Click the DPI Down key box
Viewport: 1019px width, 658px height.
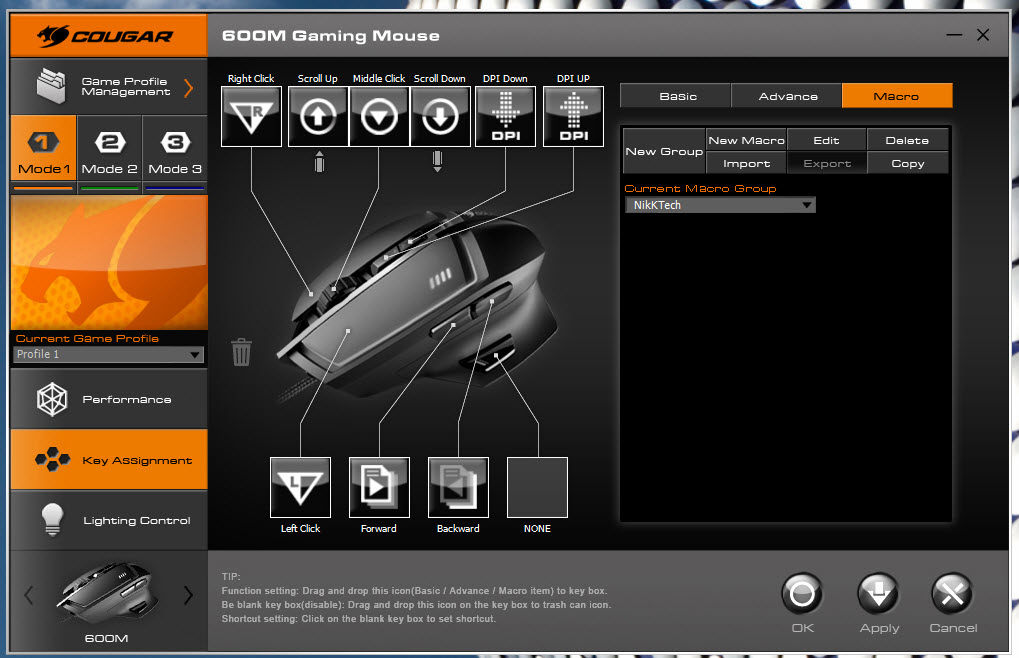click(506, 116)
